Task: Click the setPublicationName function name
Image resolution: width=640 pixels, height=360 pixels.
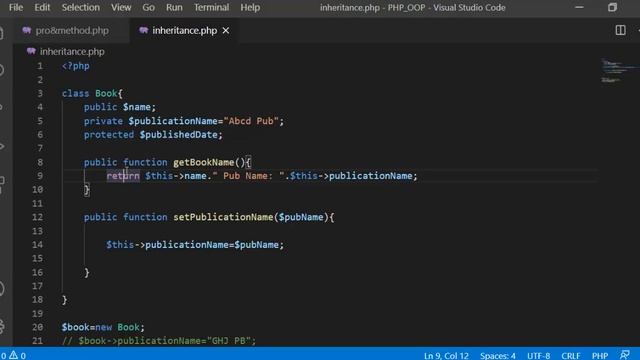Action: (223, 217)
